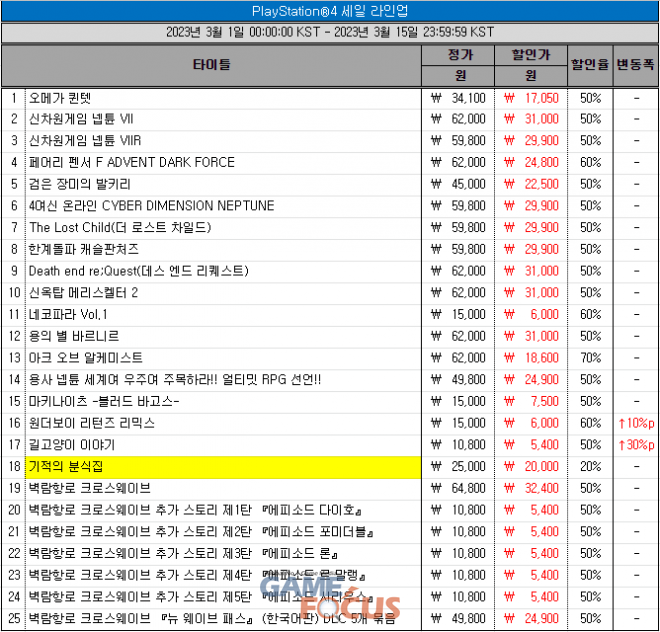Click the '정가' column header
The height and width of the screenshot is (632, 660).
(460, 55)
